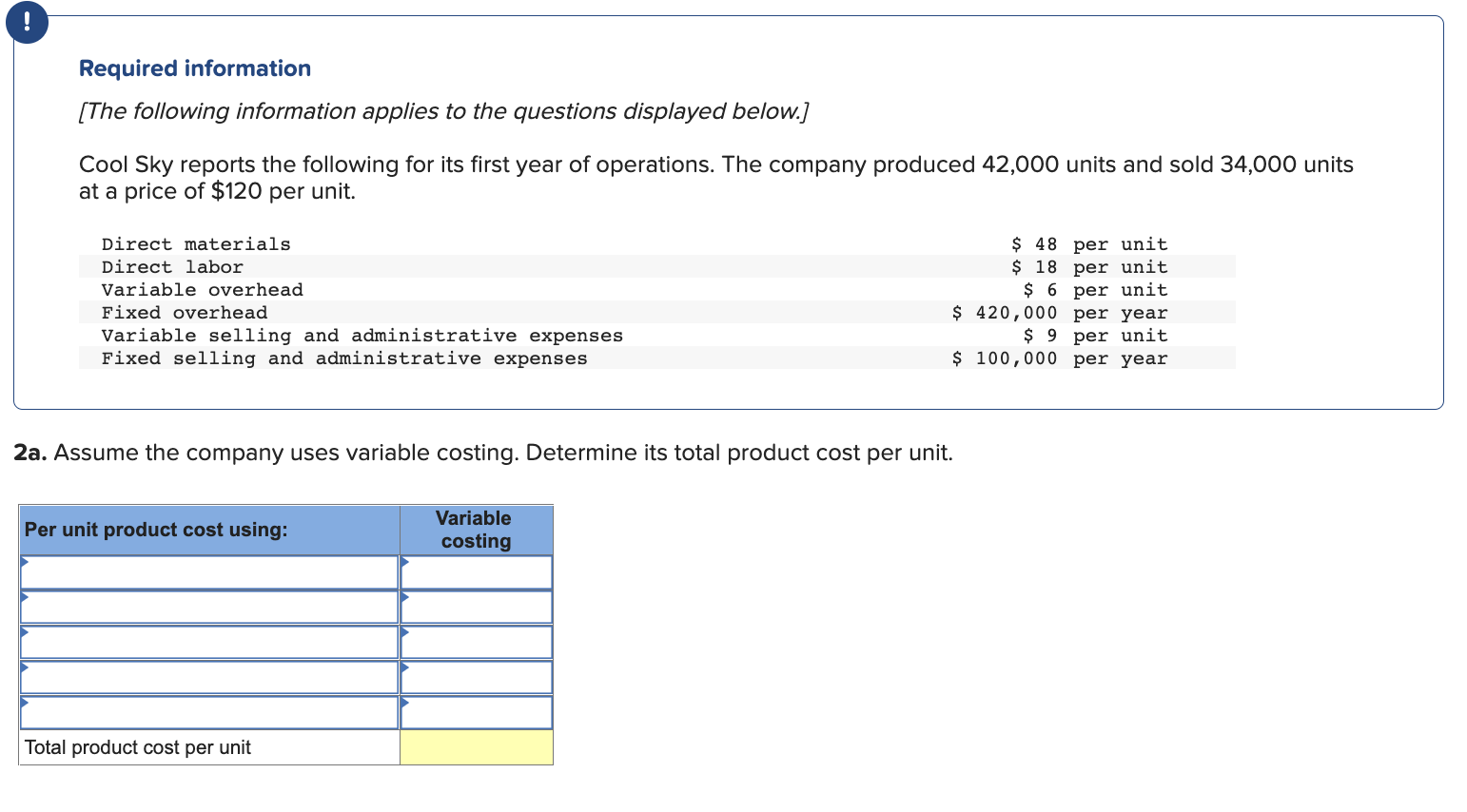
Task: Open the fifth row cost item dropdown
Action: [x=209, y=712]
